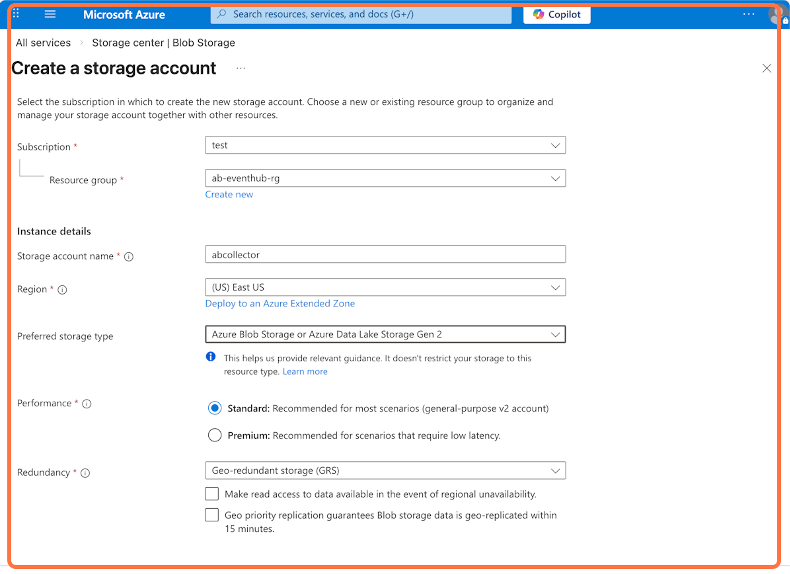This screenshot has height=574, width=790.
Task: Open ellipsis menu beside page title
Action: tap(241, 68)
